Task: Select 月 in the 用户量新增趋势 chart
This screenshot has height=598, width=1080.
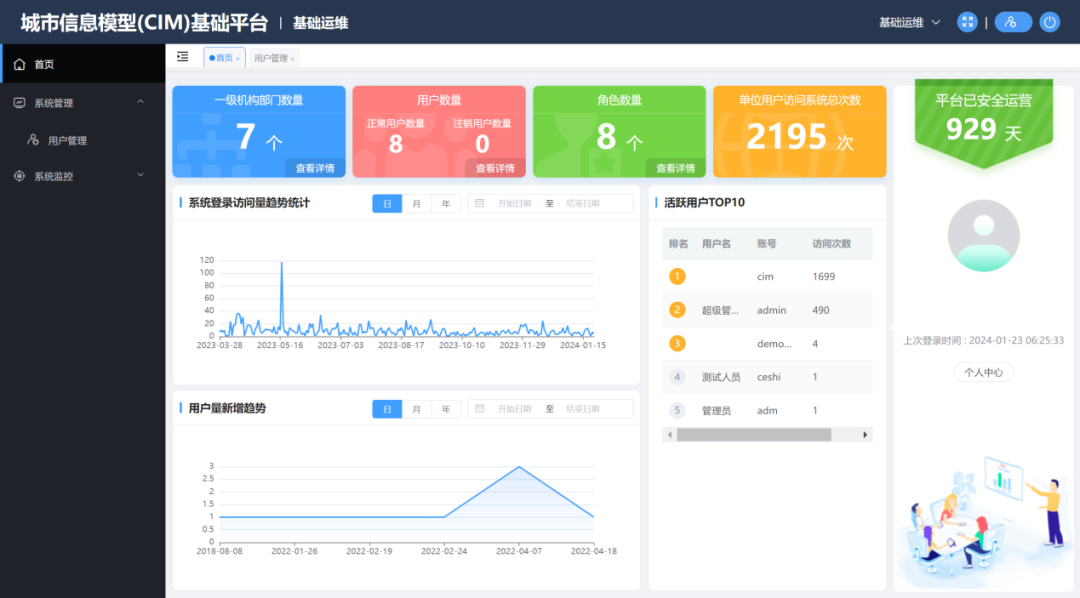Action: click(417, 409)
